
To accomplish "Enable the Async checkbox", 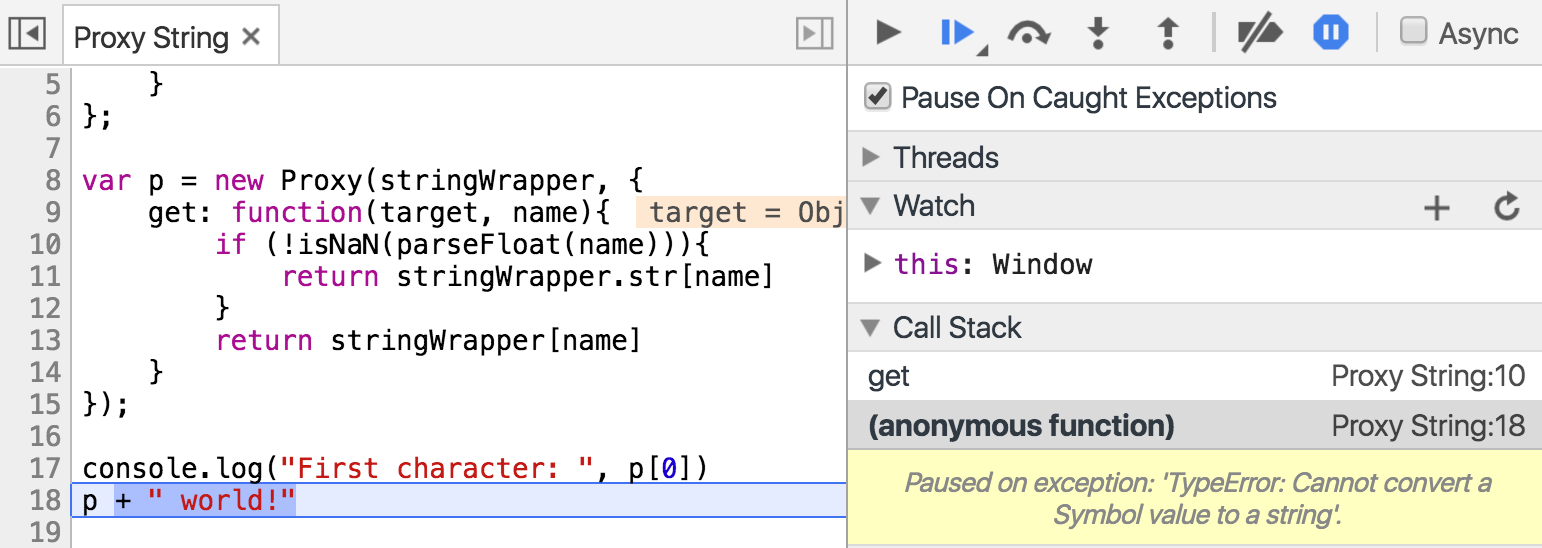I will pyautogui.click(x=1413, y=31).
